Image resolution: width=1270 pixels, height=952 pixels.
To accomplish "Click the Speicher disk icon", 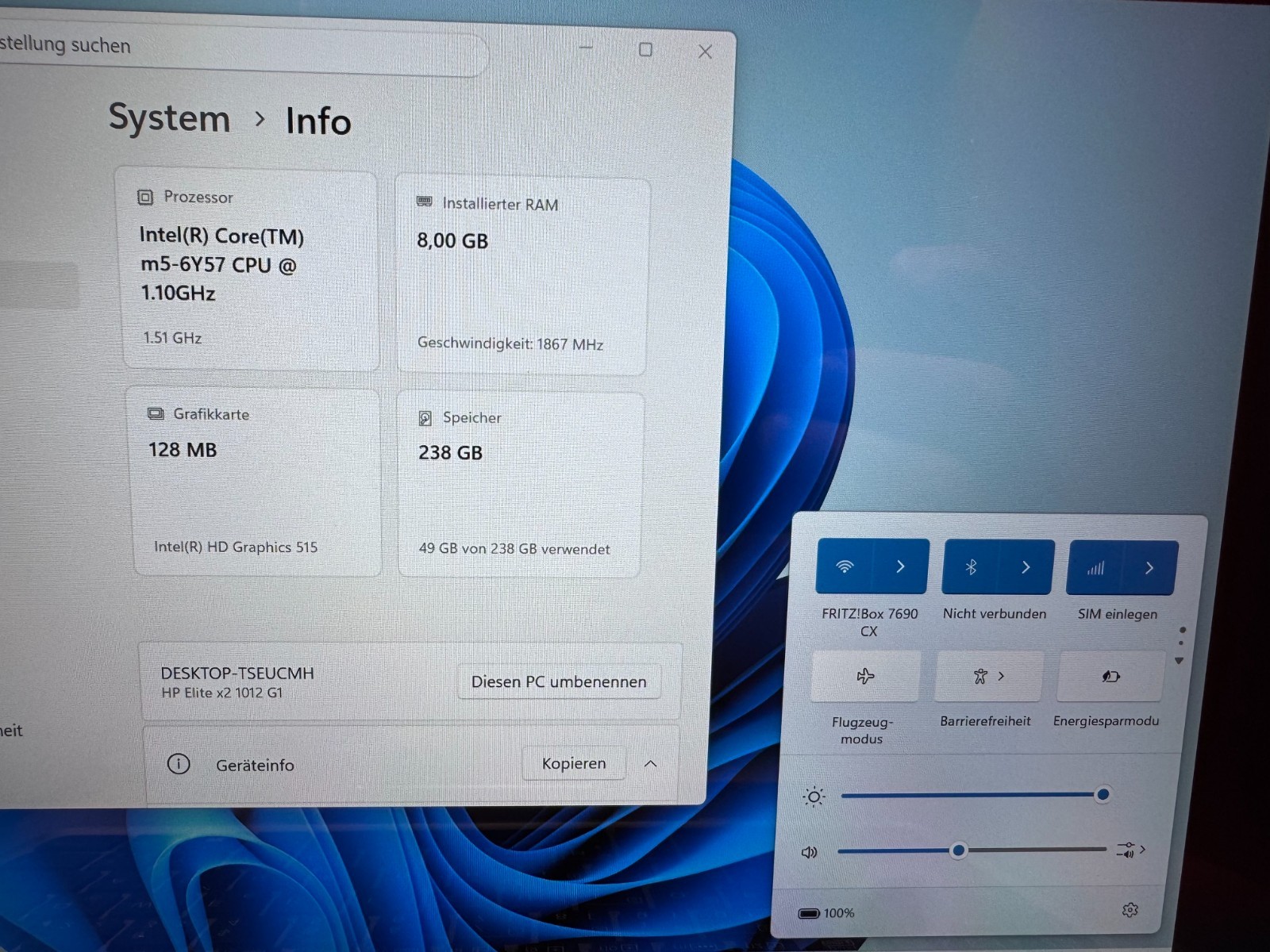I will (425, 418).
